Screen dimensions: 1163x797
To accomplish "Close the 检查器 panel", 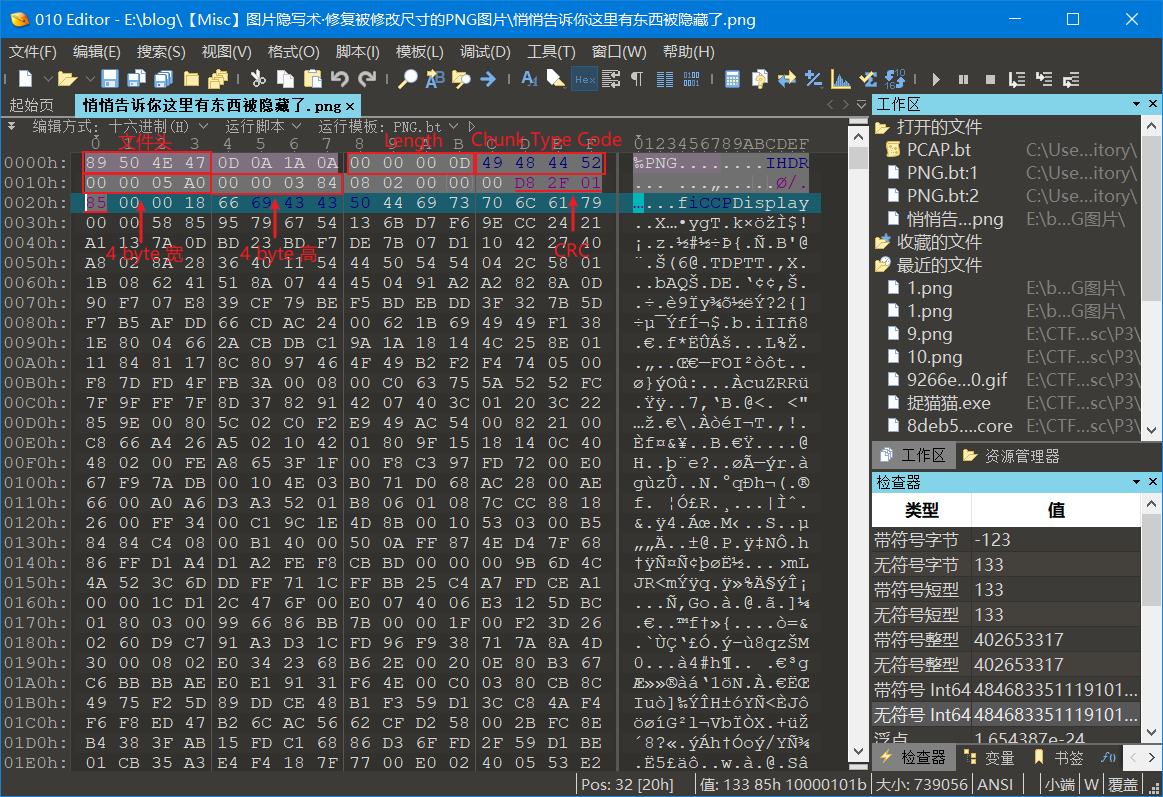I will (x=1153, y=481).
